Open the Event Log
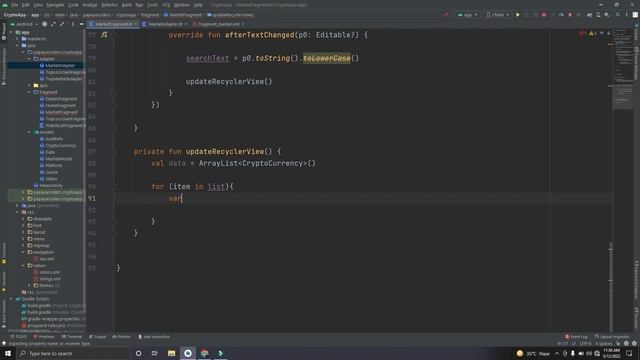 (576, 337)
